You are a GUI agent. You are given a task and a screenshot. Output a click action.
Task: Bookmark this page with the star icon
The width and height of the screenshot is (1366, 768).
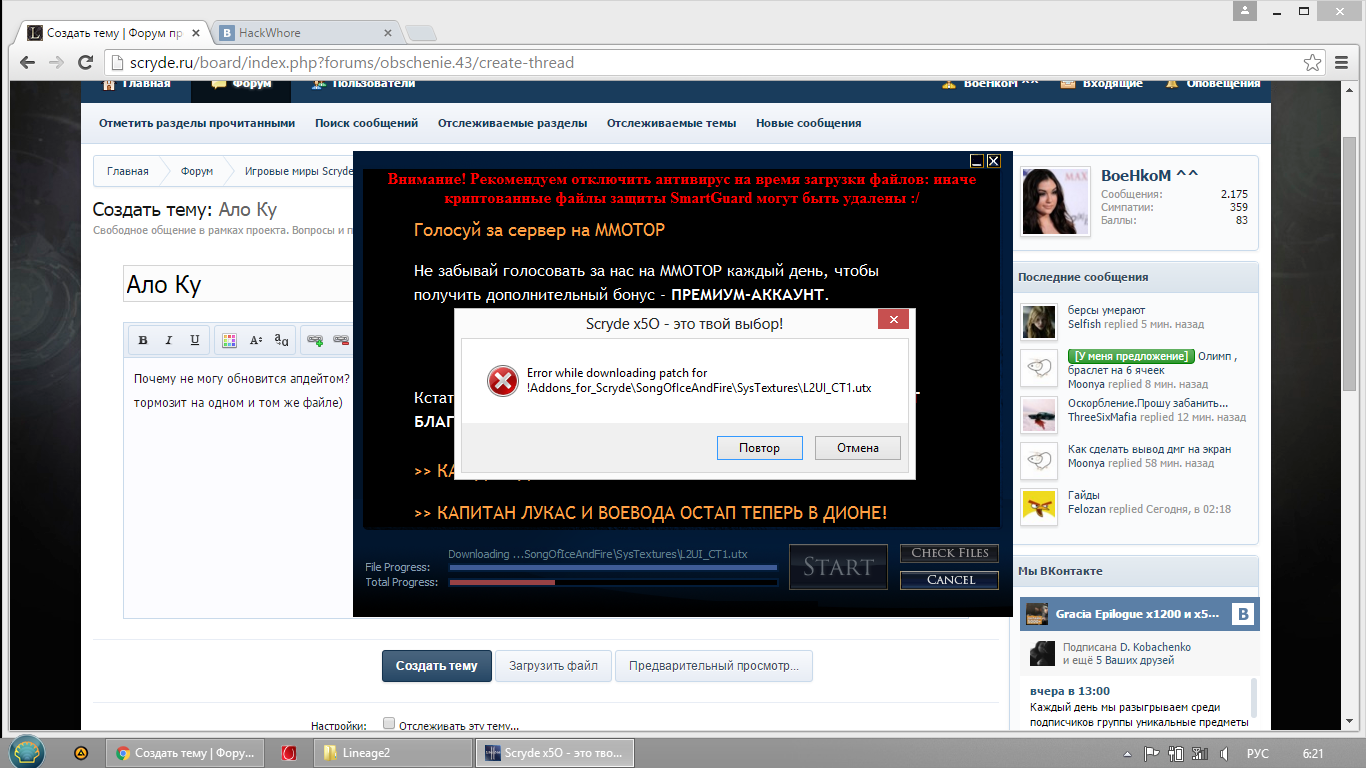tap(1313, 63)
